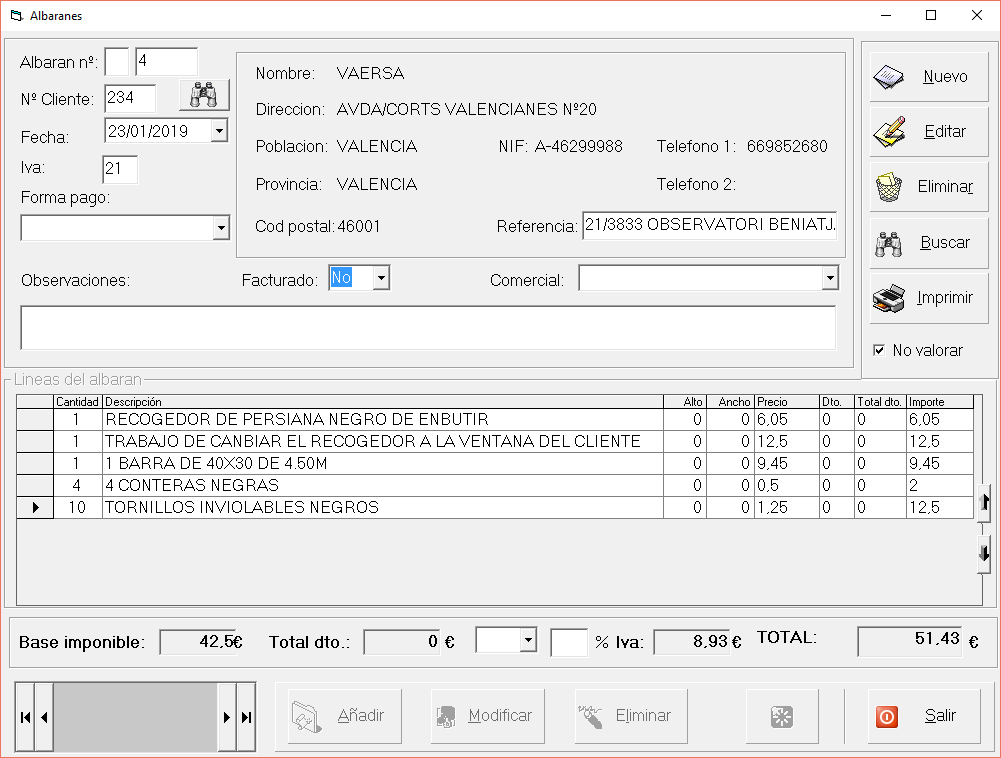Create a new albaran with Nuevo
The width and height of the screenshot is (1001, 758).
929,77
